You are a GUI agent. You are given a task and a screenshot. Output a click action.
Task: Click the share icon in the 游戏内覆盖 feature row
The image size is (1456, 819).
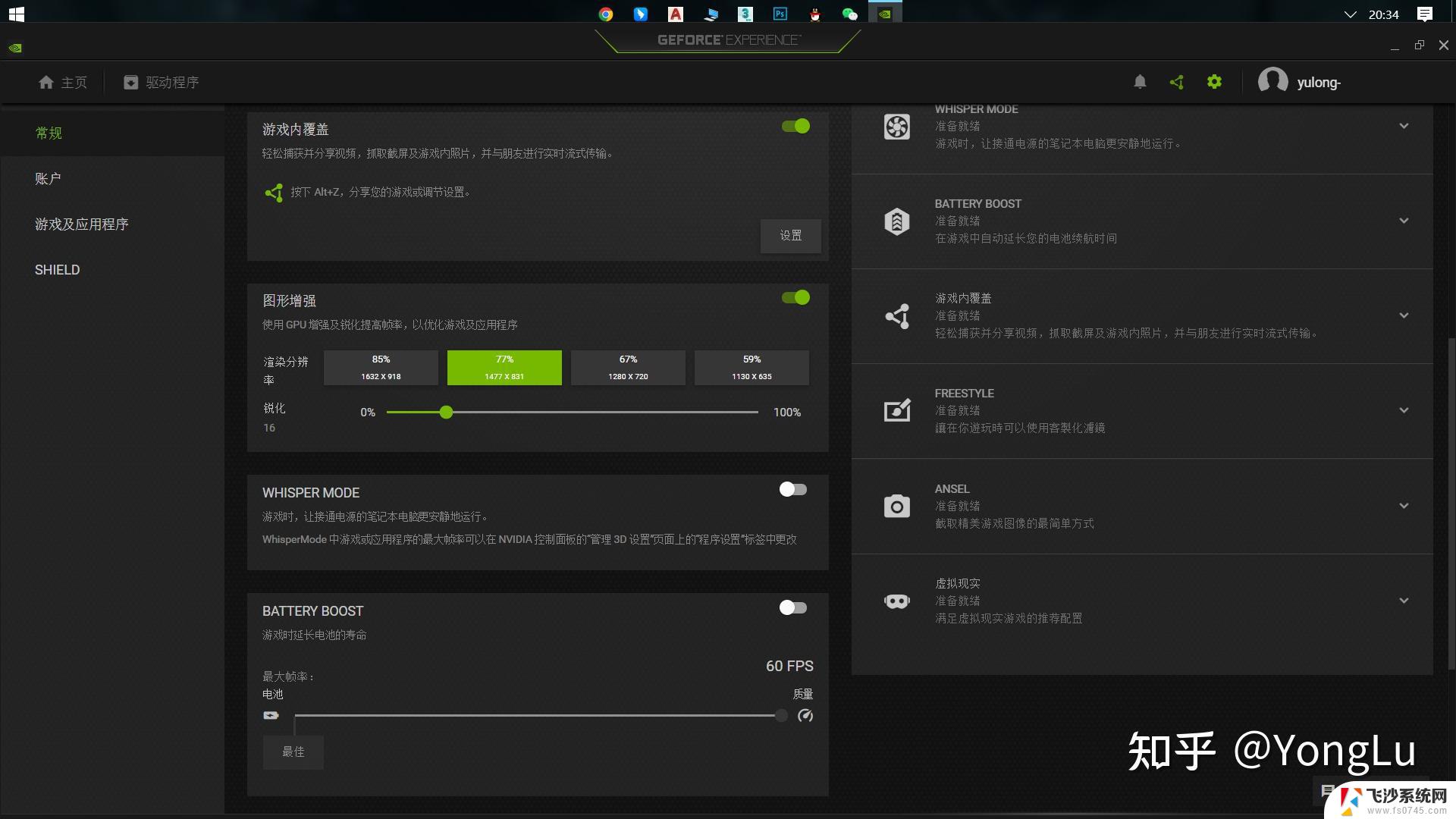tap(897, 316)
